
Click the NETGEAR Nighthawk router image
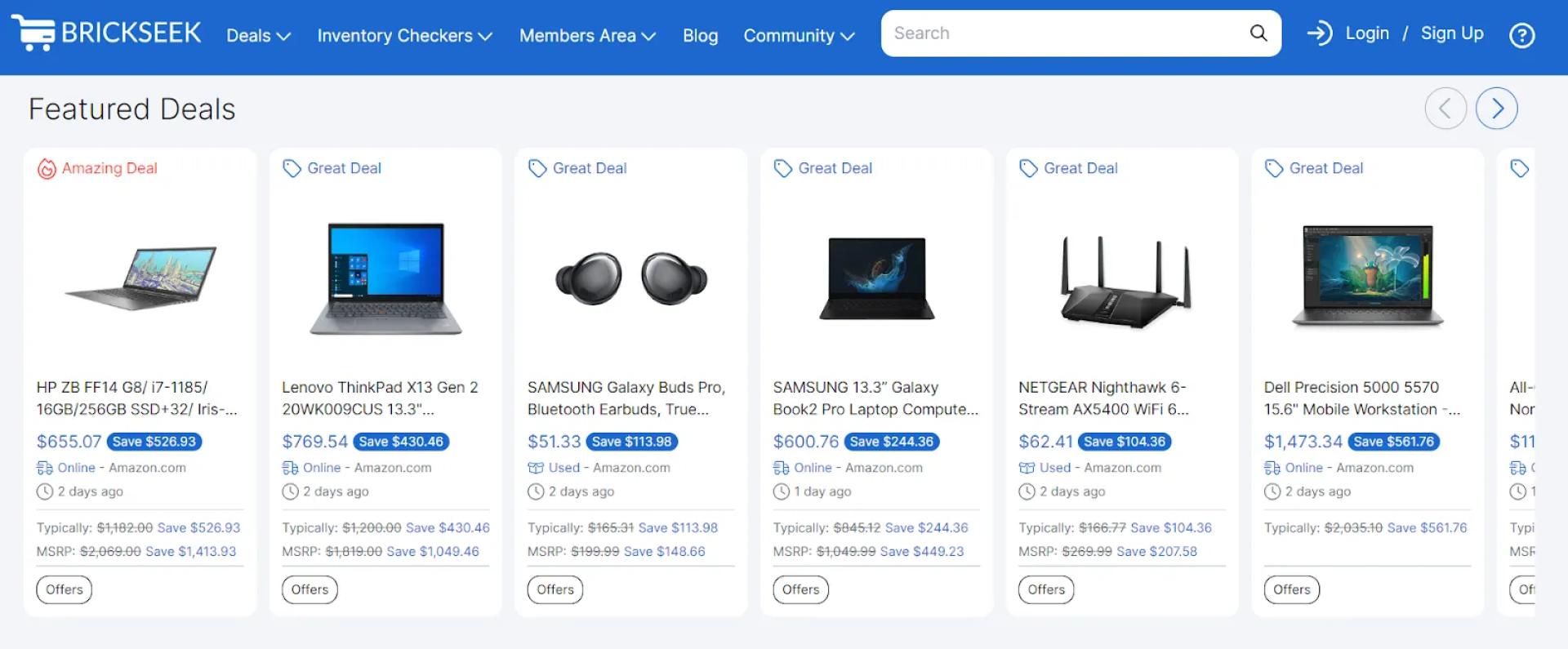tap(1125, 282)
